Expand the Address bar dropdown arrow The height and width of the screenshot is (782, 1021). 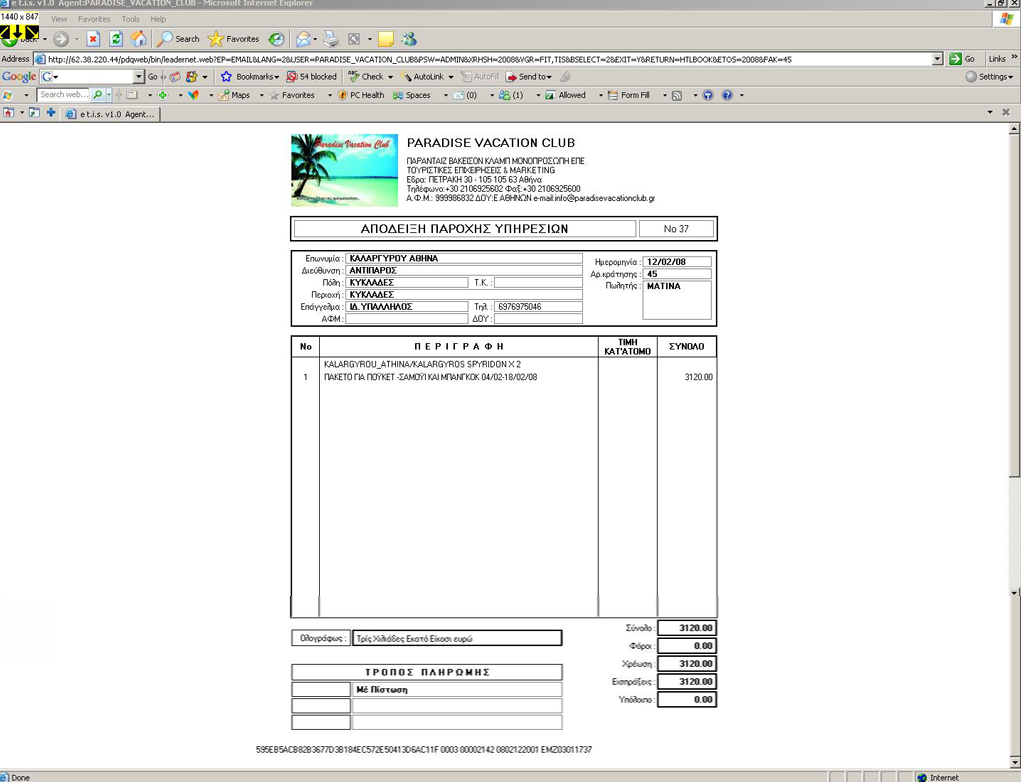(937, 59)
